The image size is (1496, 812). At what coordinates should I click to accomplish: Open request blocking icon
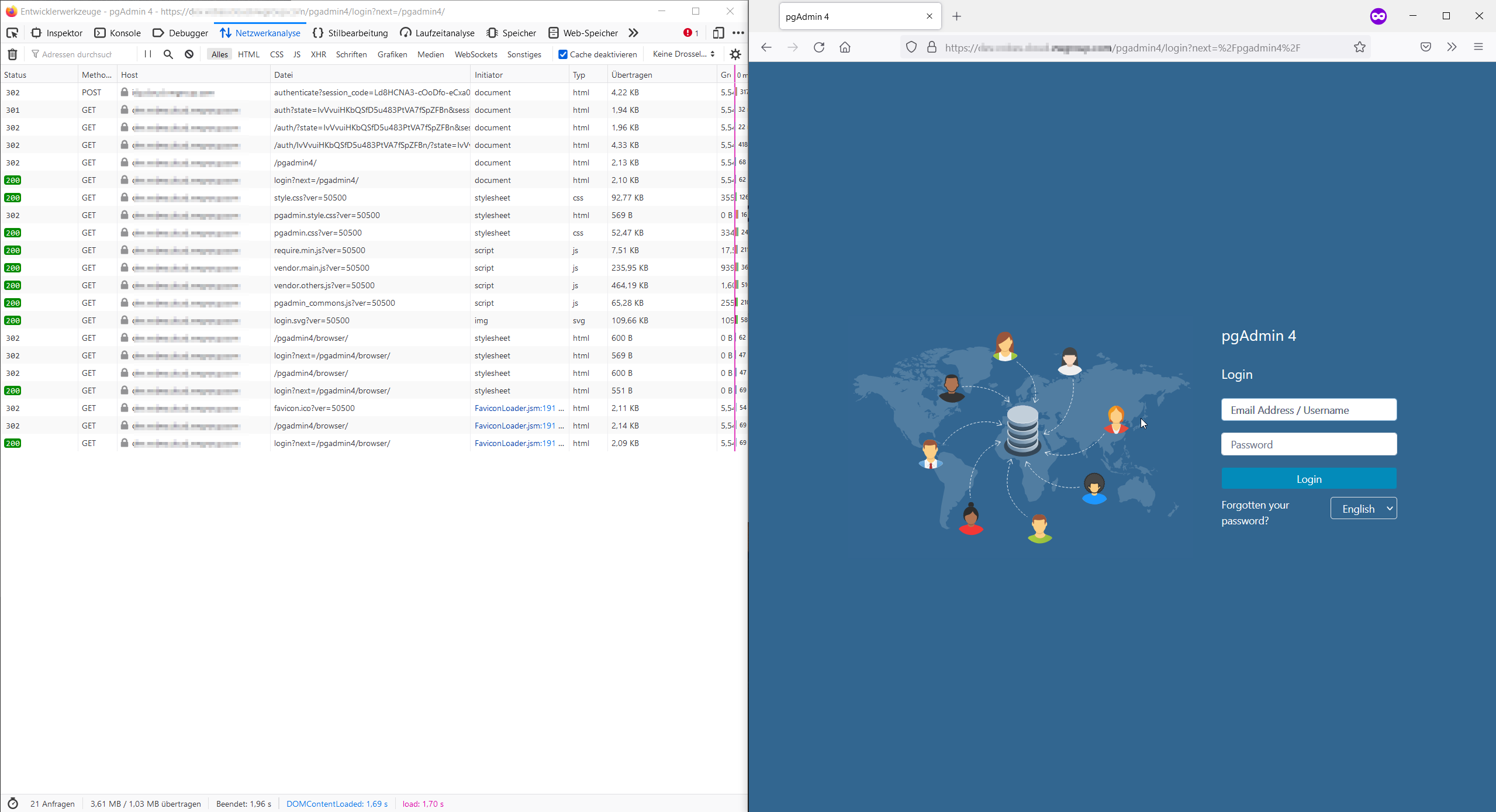189,54
